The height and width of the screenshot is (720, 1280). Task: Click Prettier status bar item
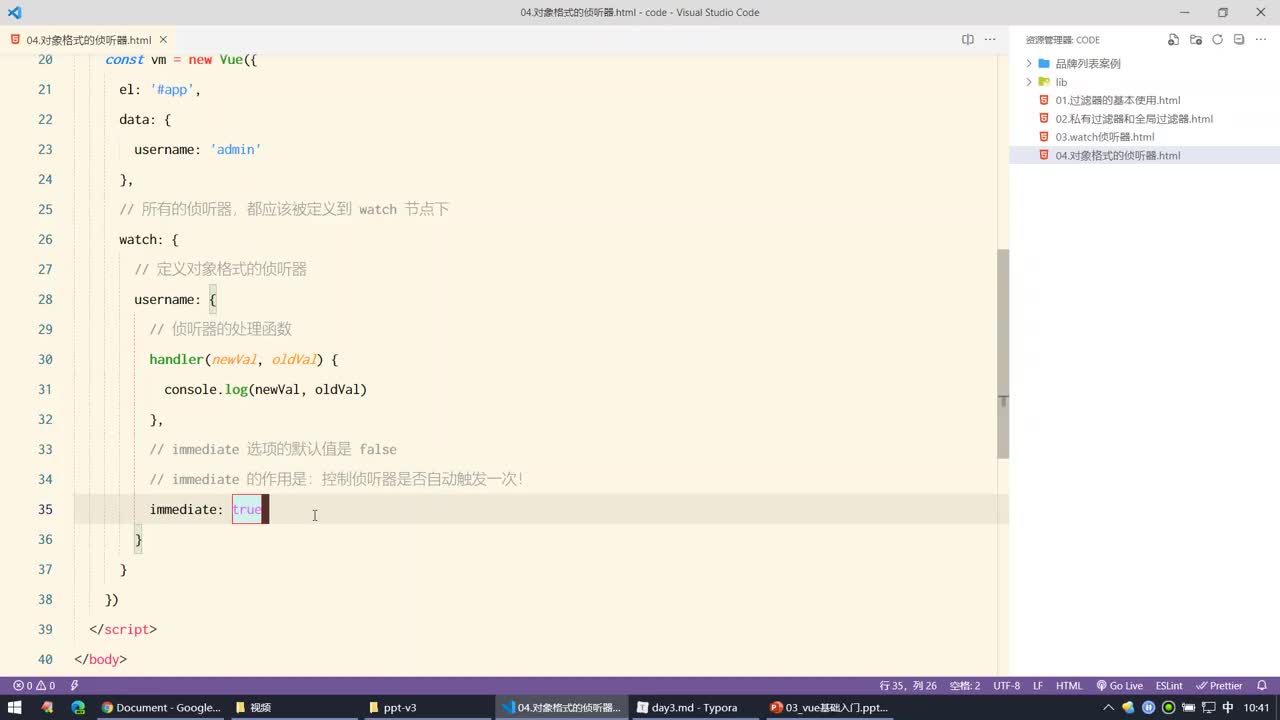[x=1220, y=686]
